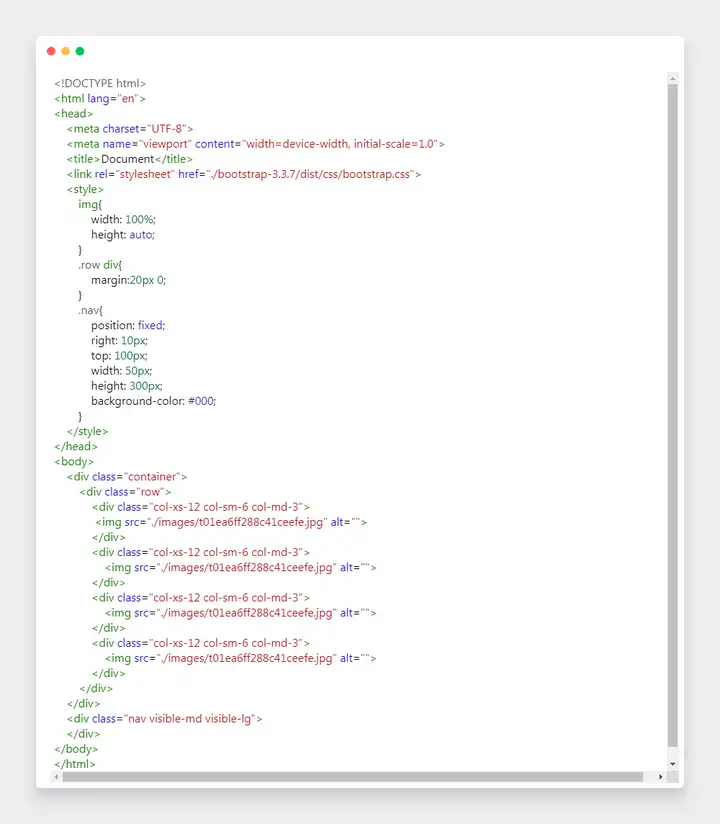The height and width of the screenshot is (824, 720).
Task: Click the <title>Document</title> line
Action: [x=130, y=159]
